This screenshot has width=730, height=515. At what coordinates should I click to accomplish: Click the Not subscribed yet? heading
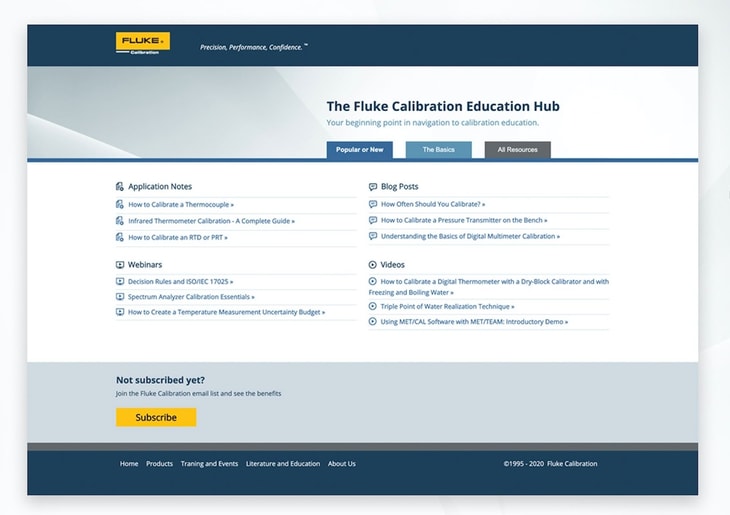(x=160, y=380)
